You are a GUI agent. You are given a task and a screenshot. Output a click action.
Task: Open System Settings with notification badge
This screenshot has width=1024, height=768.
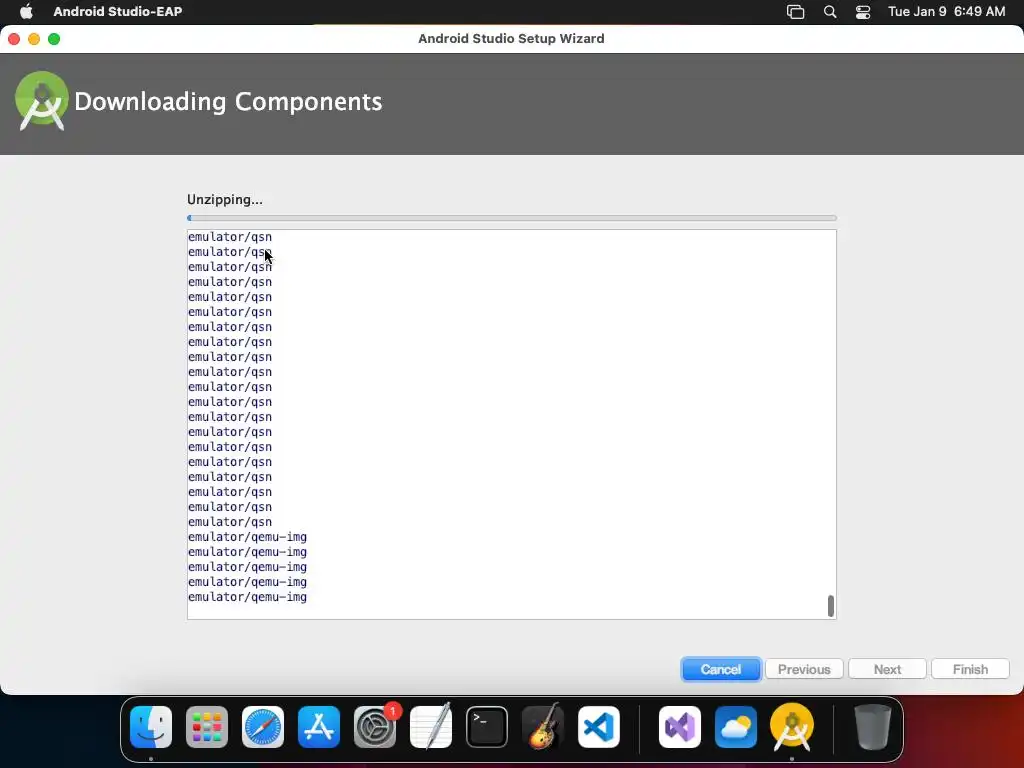click(375, 727)
